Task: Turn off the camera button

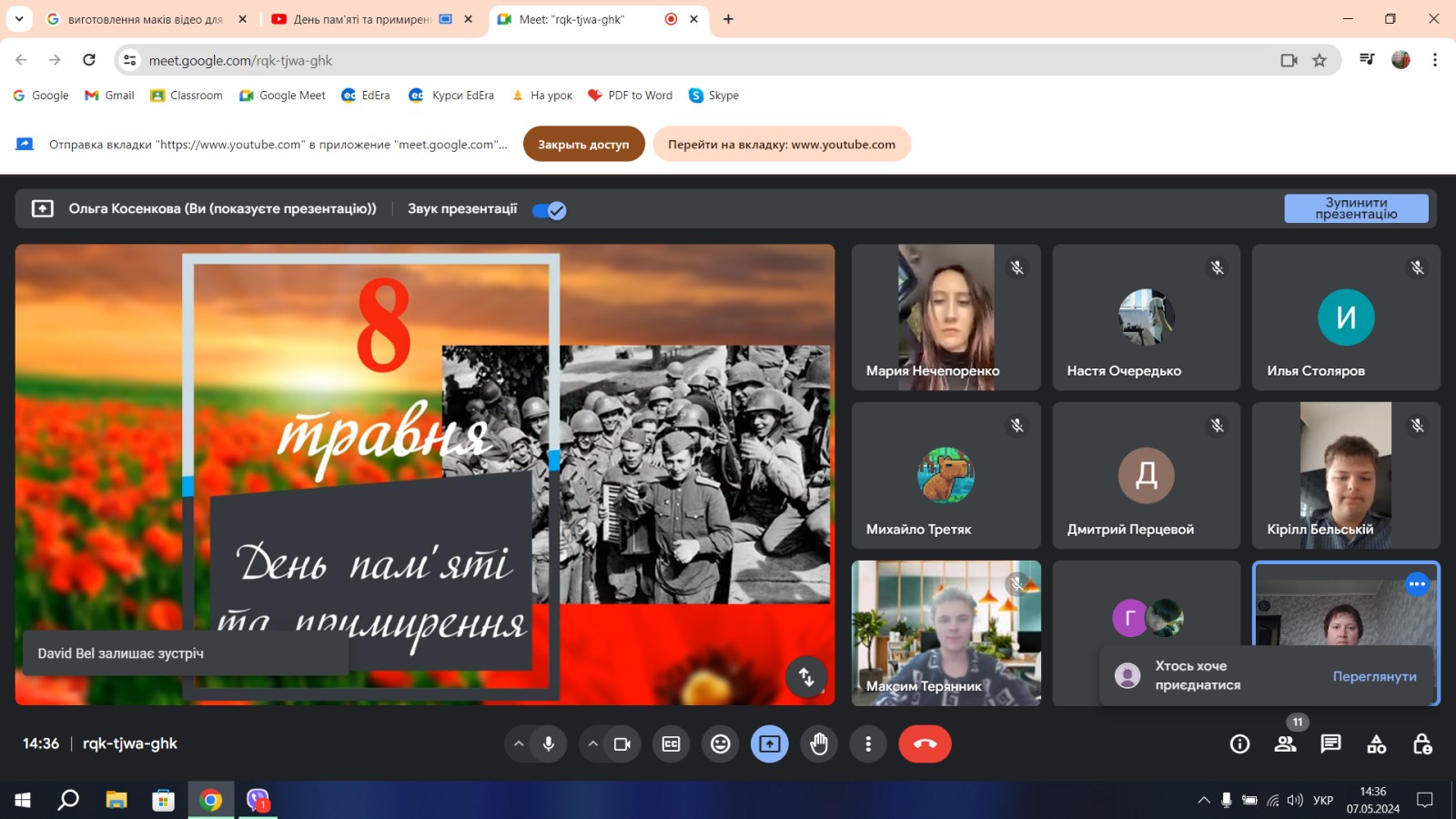Action: click(x=622, y=744)
